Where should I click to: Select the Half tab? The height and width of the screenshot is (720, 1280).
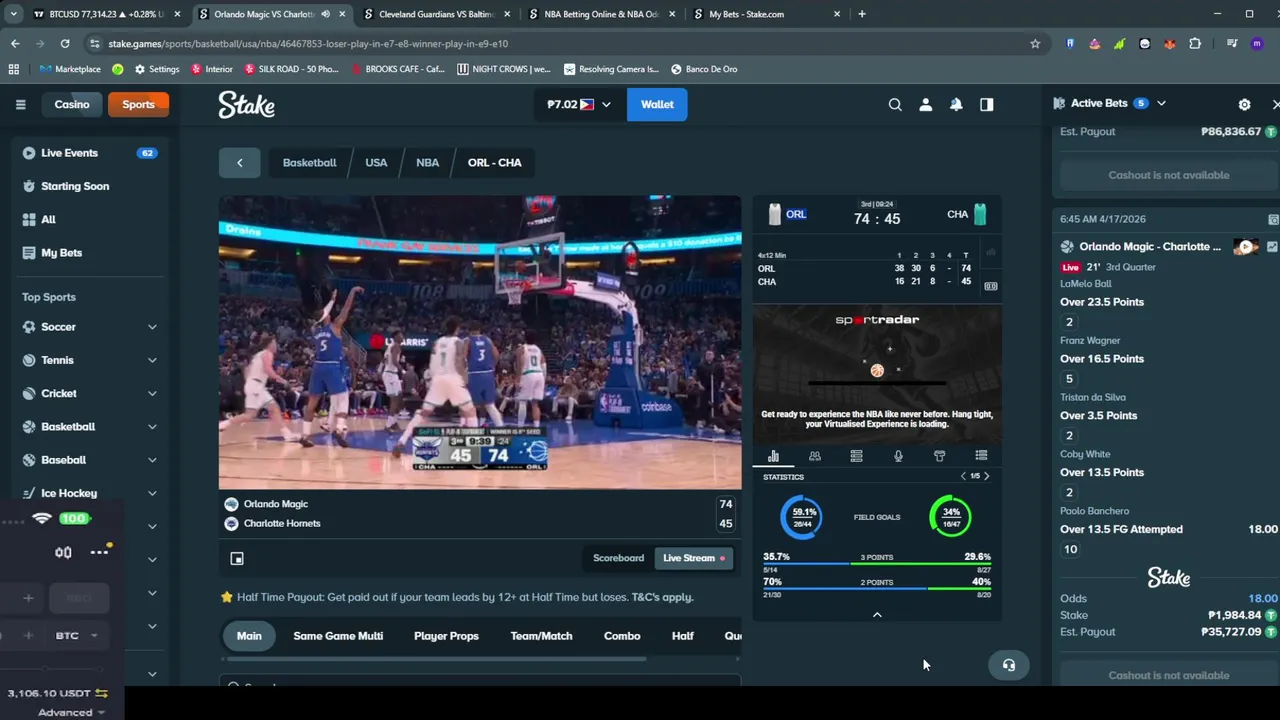[683, 636]
